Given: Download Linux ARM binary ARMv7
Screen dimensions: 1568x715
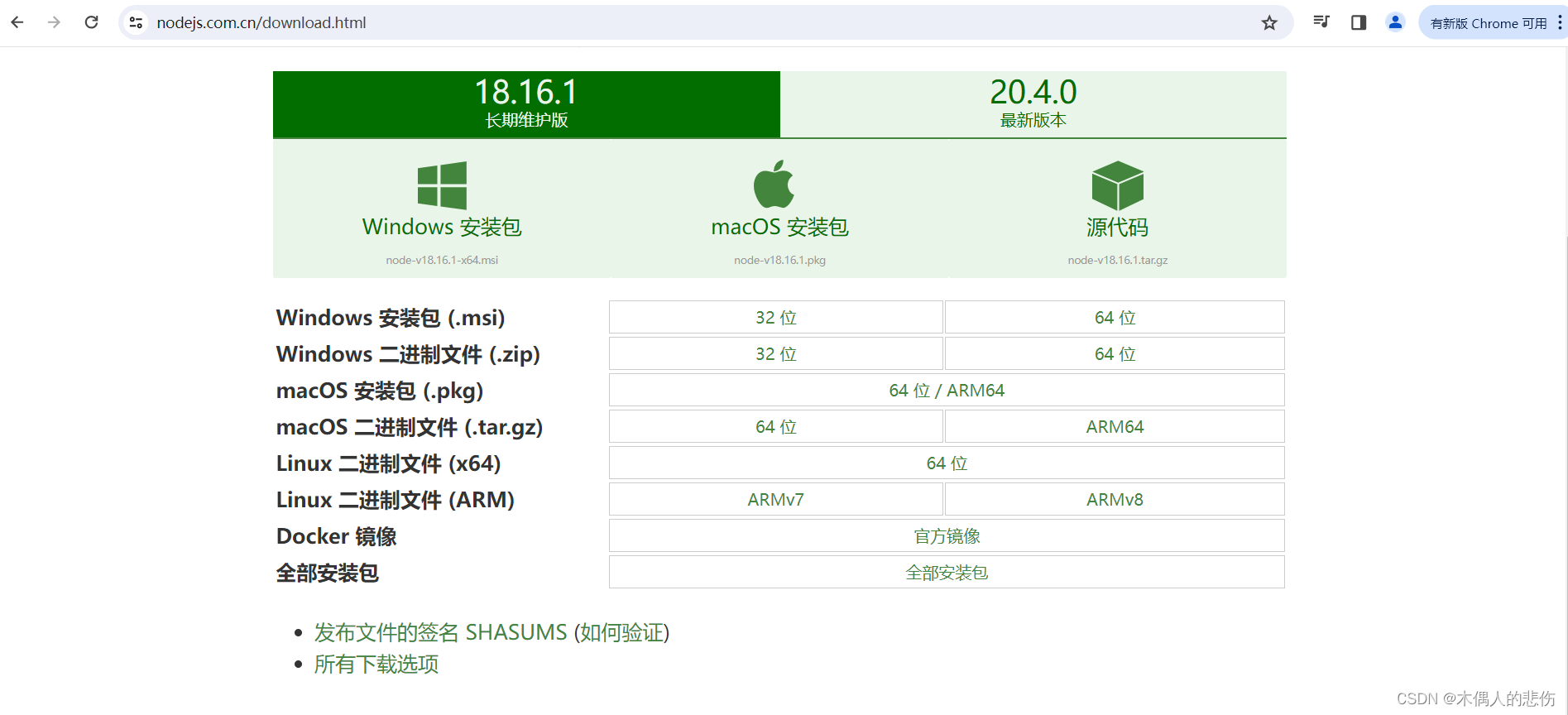Looking at the screenshot, I should (776, 499).
